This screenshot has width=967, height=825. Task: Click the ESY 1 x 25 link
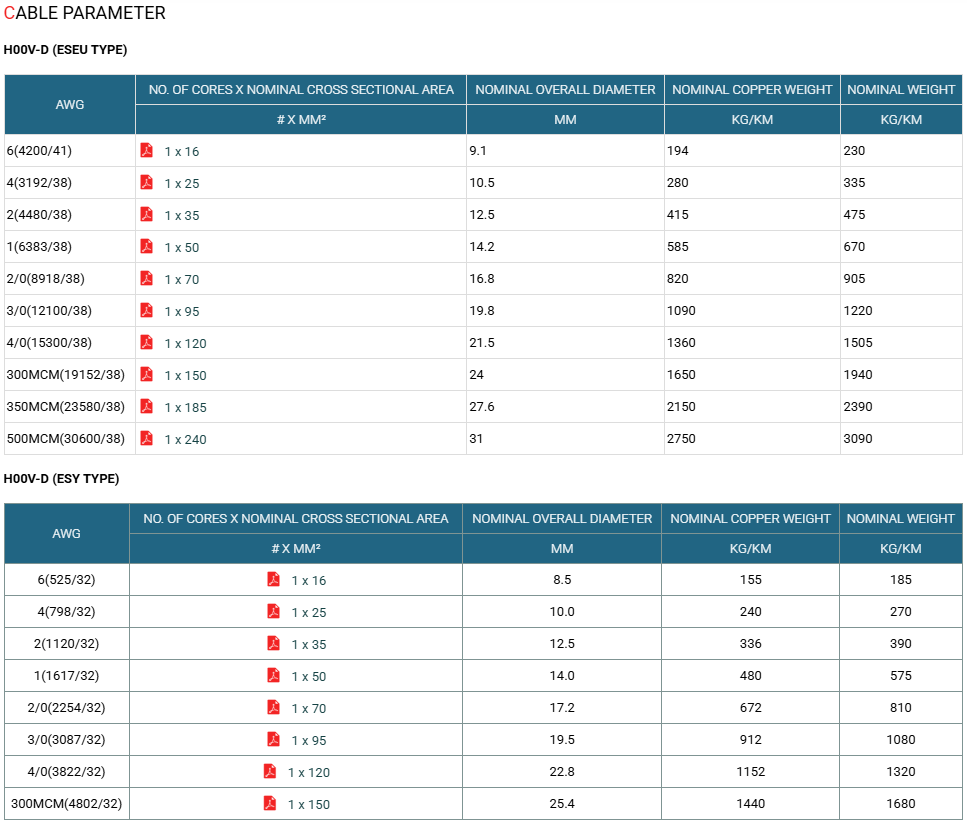(309, 613)
